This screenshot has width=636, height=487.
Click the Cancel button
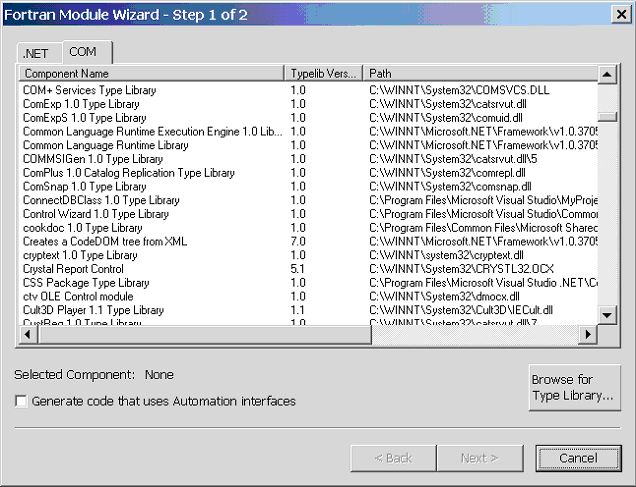click(x=578, y=458)
